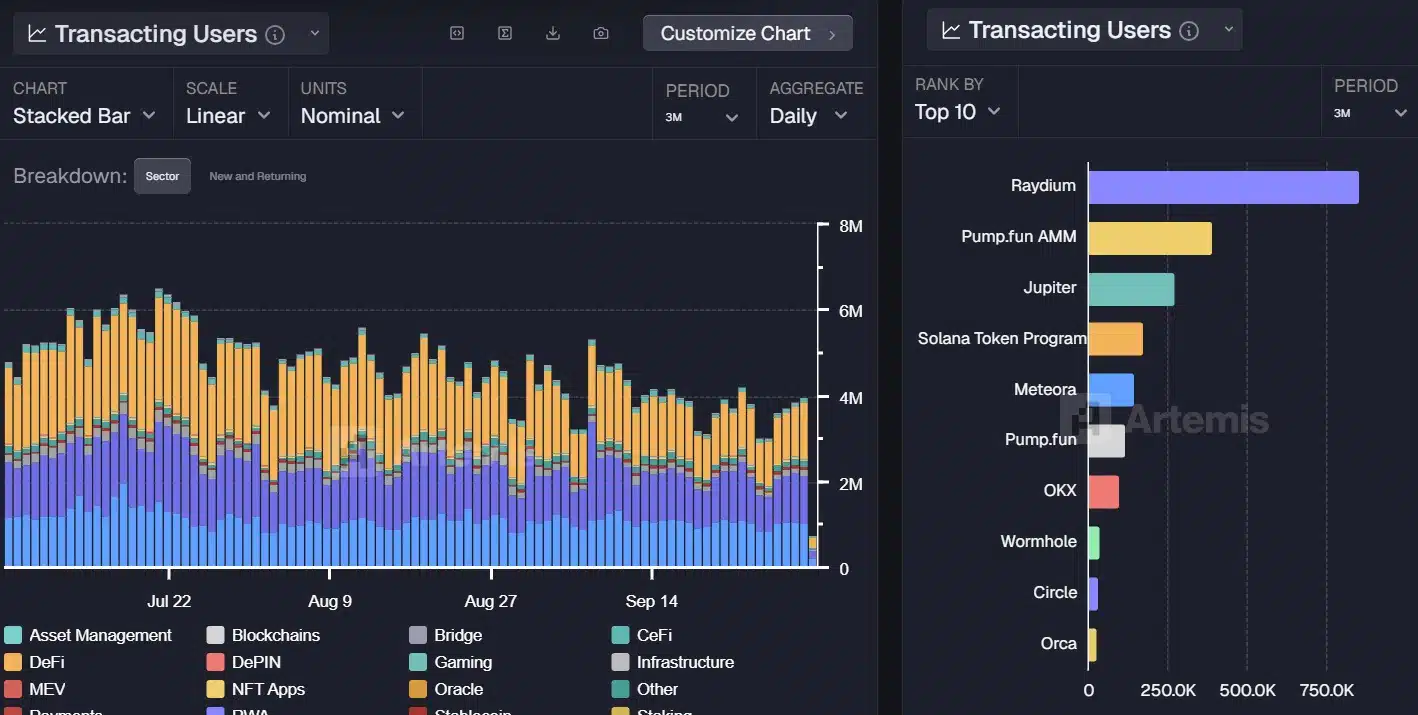Toggle MEV legend series
This screenshot has width=1418, height=715.
tap(35, 689)
